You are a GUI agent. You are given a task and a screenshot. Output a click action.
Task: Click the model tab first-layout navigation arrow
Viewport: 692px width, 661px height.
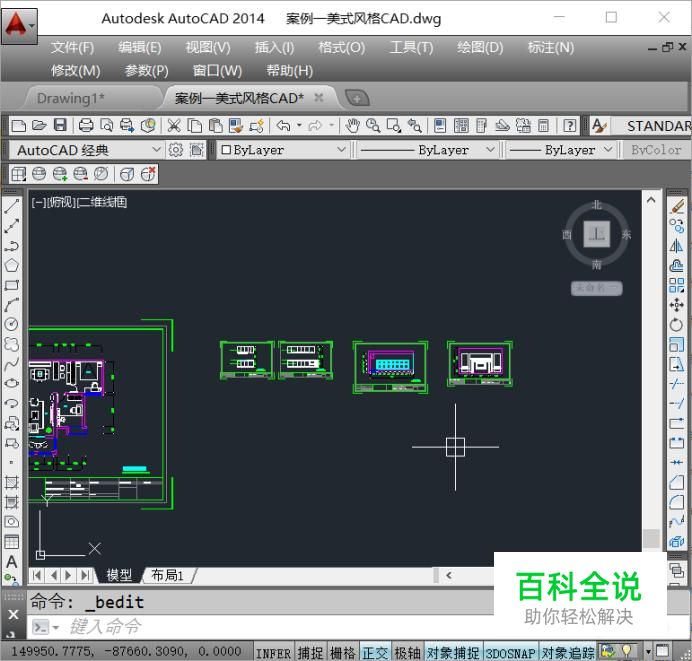point(37,575)
